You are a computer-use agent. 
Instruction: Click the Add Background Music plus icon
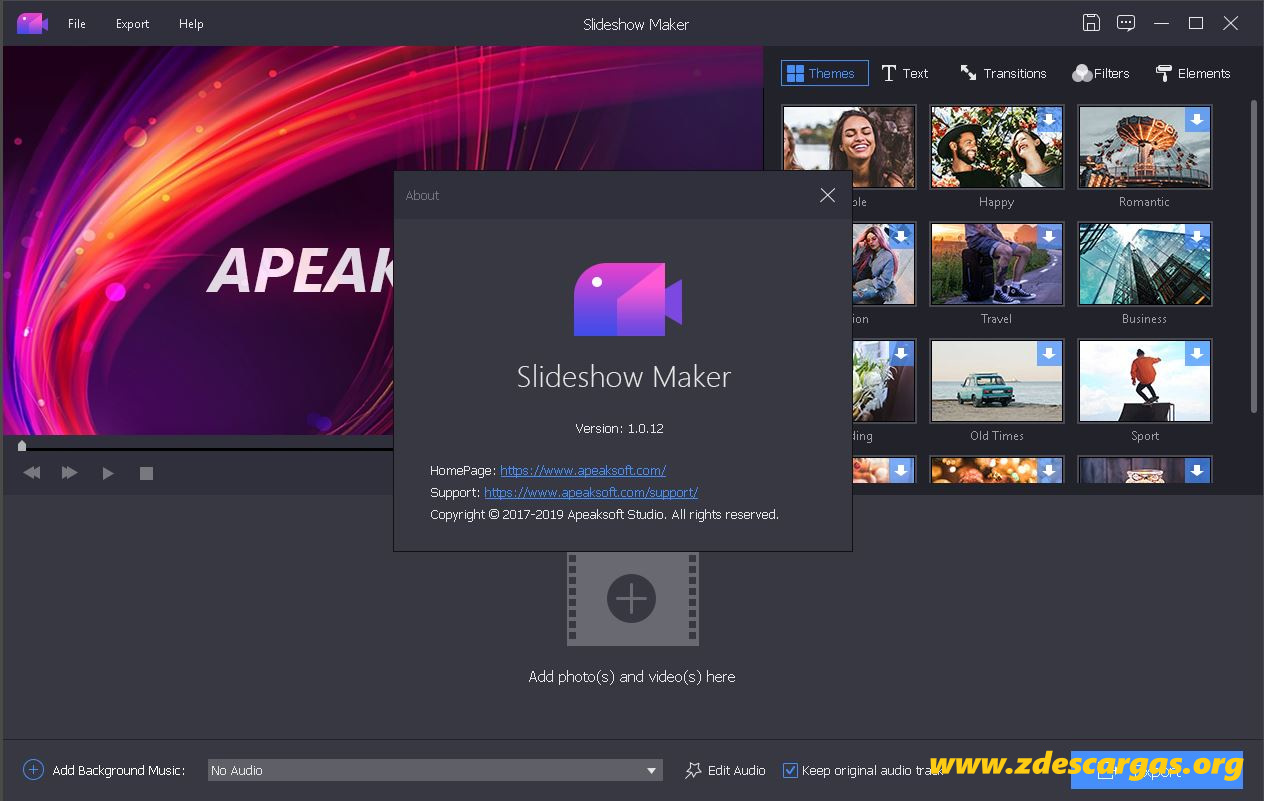tap(33, 770)
